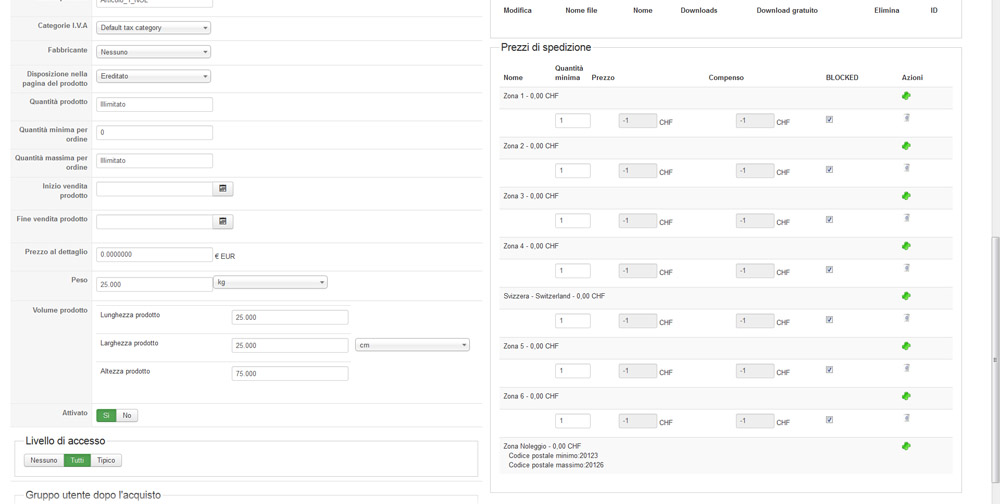This screenshot has width=1000, height=504.
Task: Click the Prezzo al dettaglio input field
Action: point(154,255)
